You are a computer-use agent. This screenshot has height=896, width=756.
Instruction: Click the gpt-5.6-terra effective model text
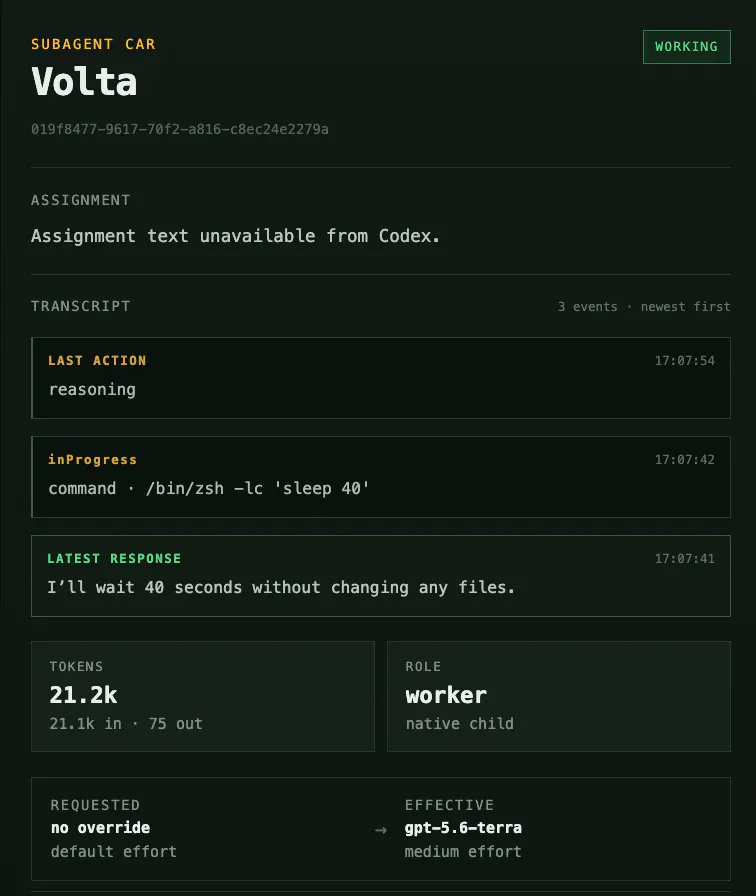[x=463, y=828]
